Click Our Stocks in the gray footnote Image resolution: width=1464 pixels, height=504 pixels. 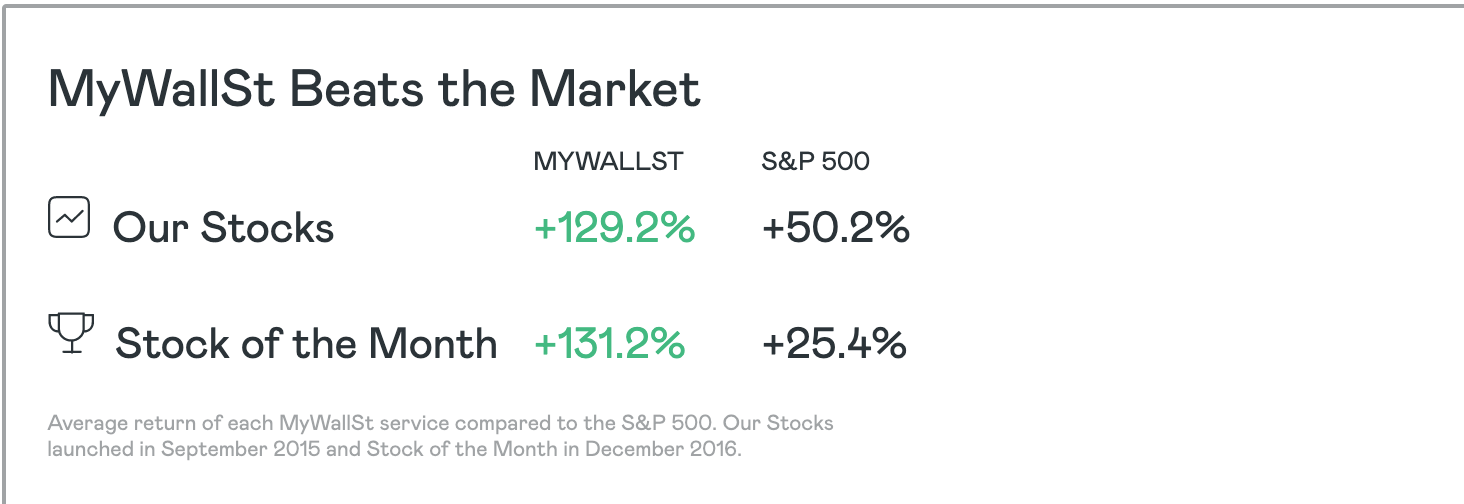(x=778, y=423)
